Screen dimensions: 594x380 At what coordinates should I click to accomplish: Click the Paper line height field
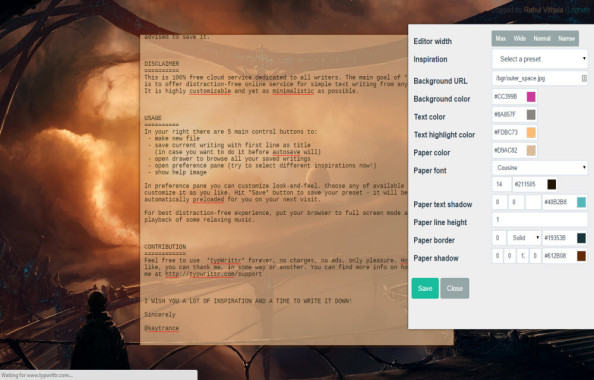pos(540,220)
